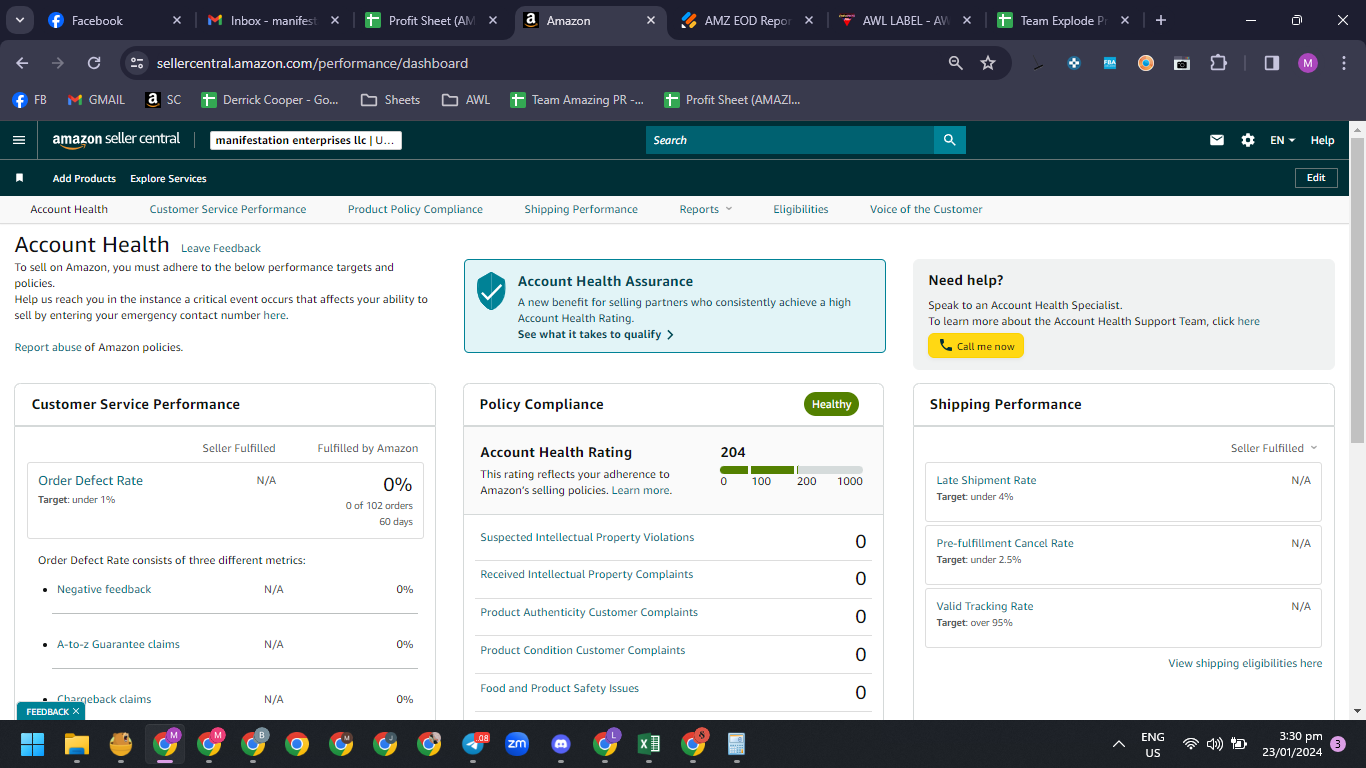Open the Seller Central messages envelope icon

click(x=1217, y=140)
